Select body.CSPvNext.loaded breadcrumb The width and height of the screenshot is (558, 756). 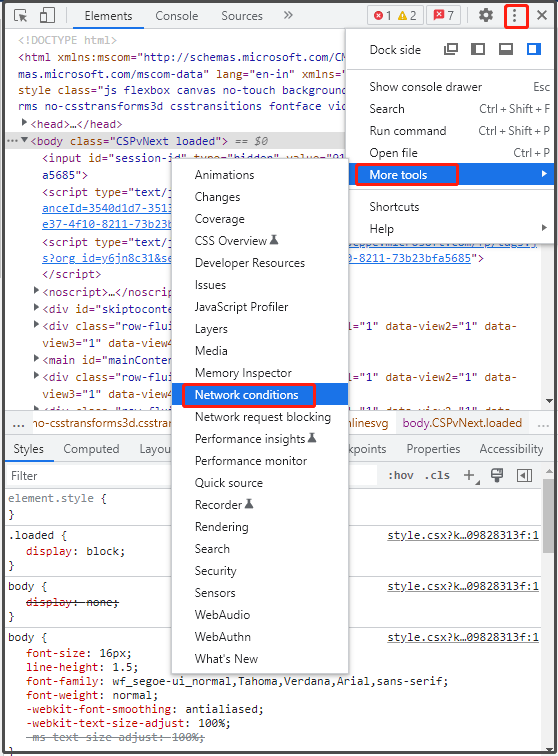coord(462,423)
